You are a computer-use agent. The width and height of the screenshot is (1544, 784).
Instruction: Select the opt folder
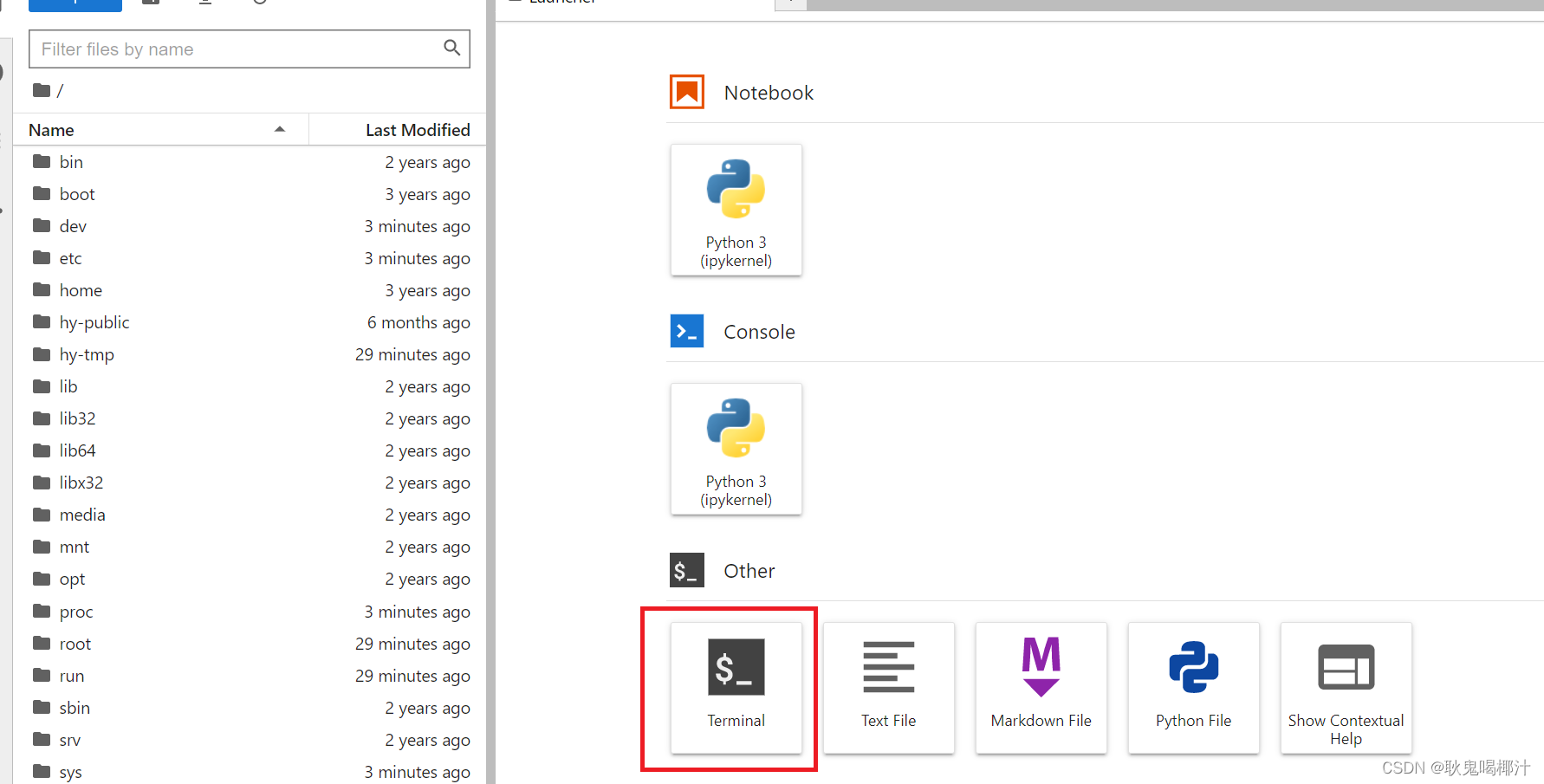250,579
